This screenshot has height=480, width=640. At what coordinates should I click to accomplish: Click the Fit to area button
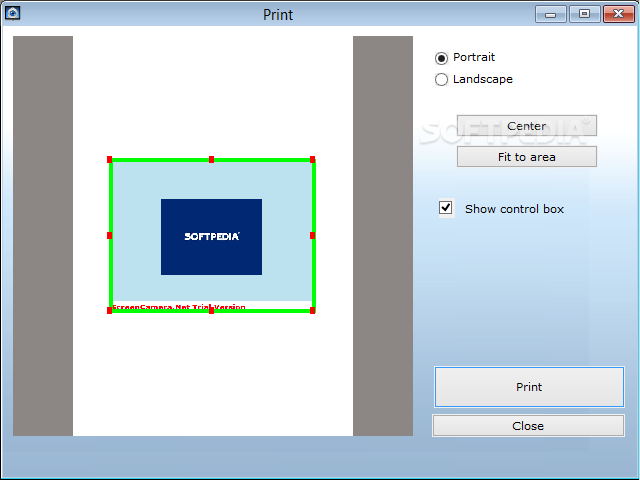point(527,157)
